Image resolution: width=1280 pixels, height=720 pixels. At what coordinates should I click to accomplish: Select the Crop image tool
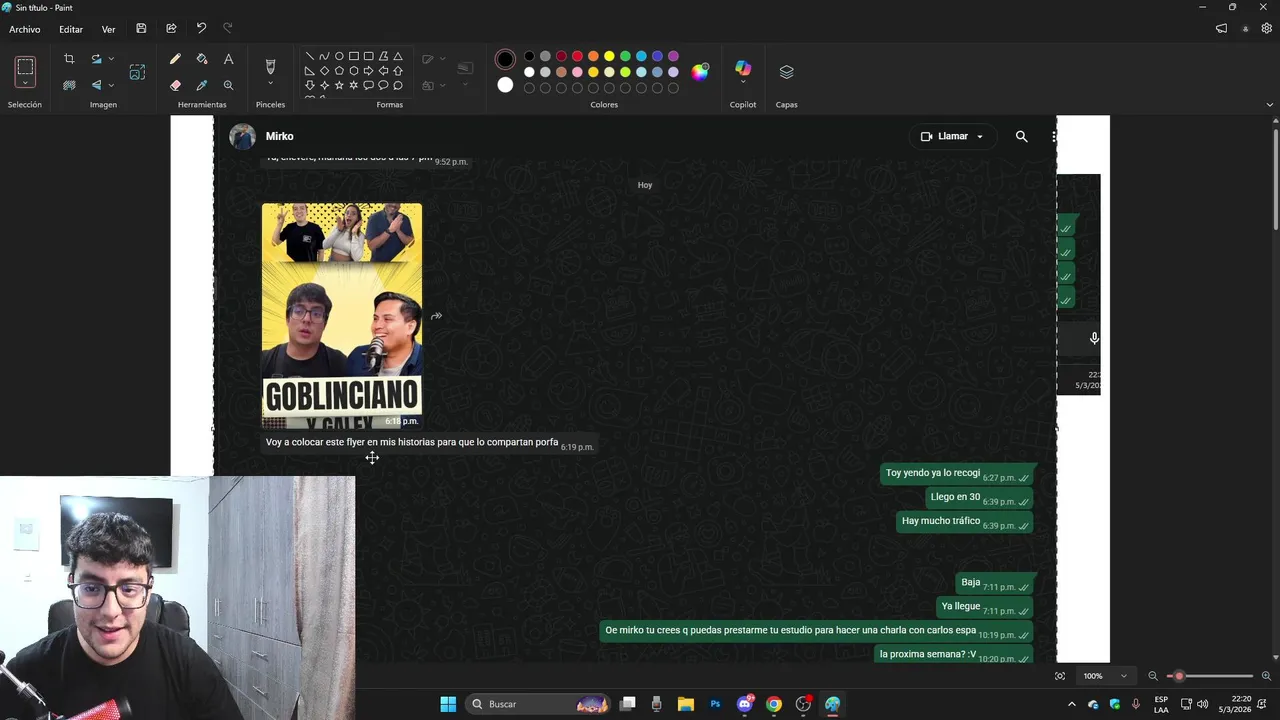tap(69, 59)
